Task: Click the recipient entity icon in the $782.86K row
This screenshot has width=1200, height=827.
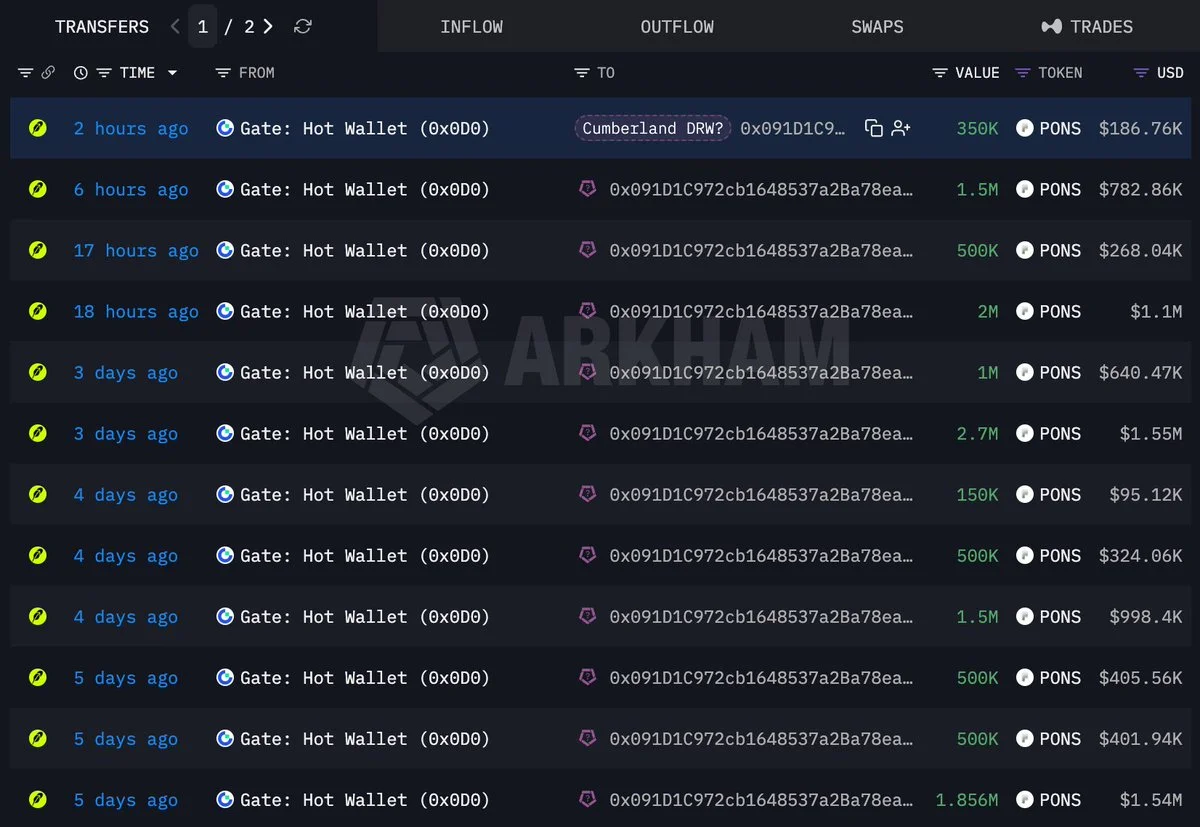Action: point(588,188)
